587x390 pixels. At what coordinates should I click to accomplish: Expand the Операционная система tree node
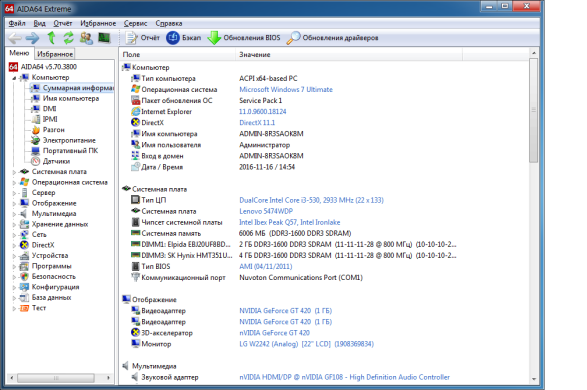pyautogui.click(x=14, y=183)
